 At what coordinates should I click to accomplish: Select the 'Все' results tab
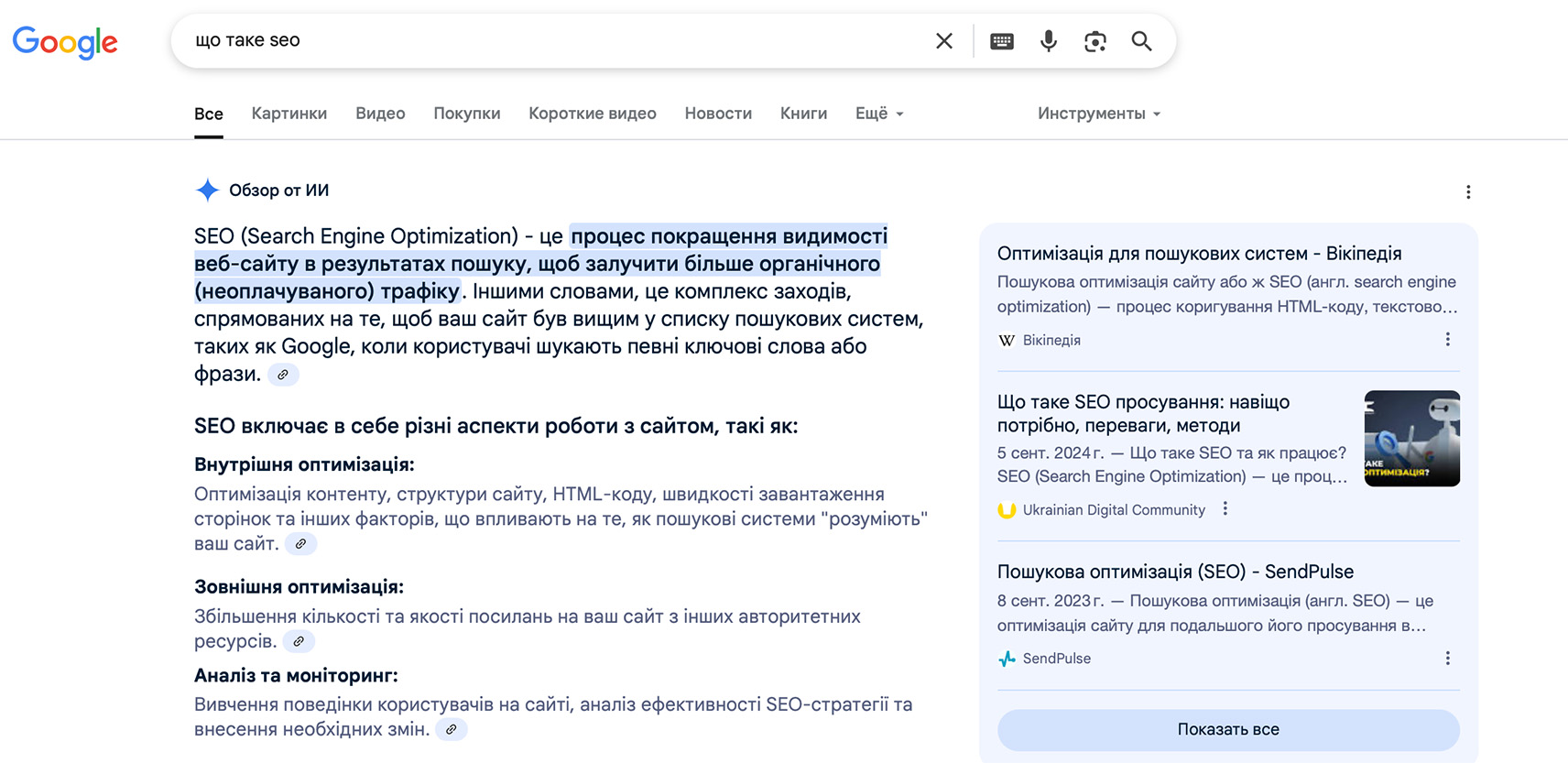pos(209,114)
